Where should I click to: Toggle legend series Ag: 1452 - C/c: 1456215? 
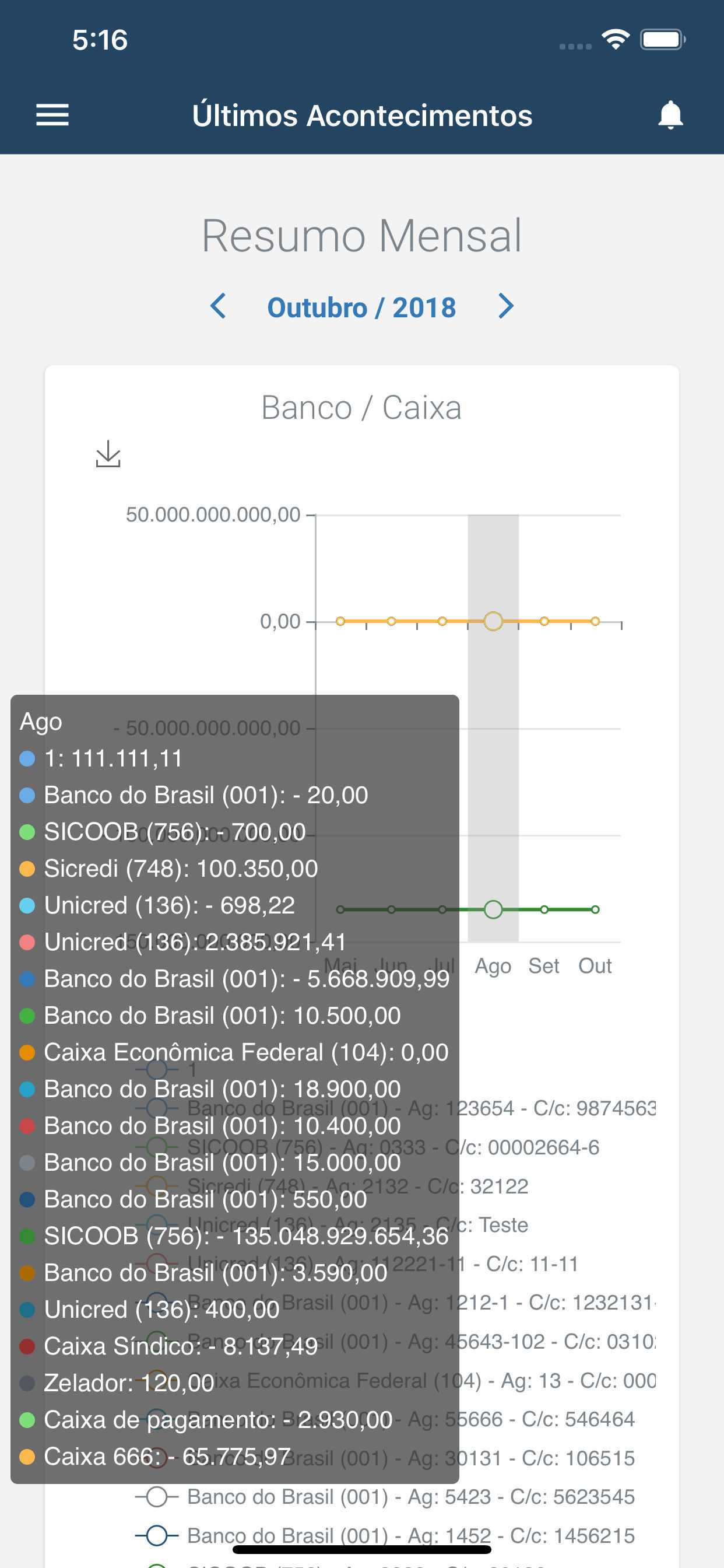pyautogui.click(x=385, y=1536)
